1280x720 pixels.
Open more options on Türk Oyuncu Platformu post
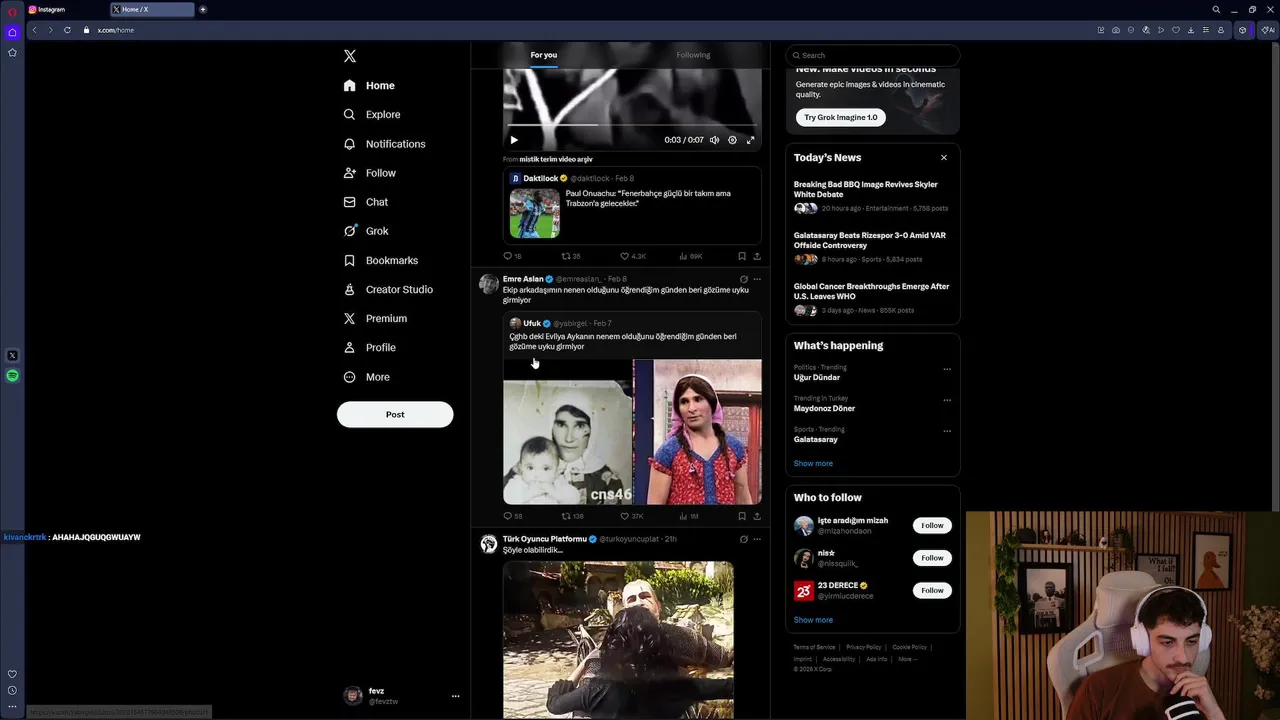coord(757,539)
